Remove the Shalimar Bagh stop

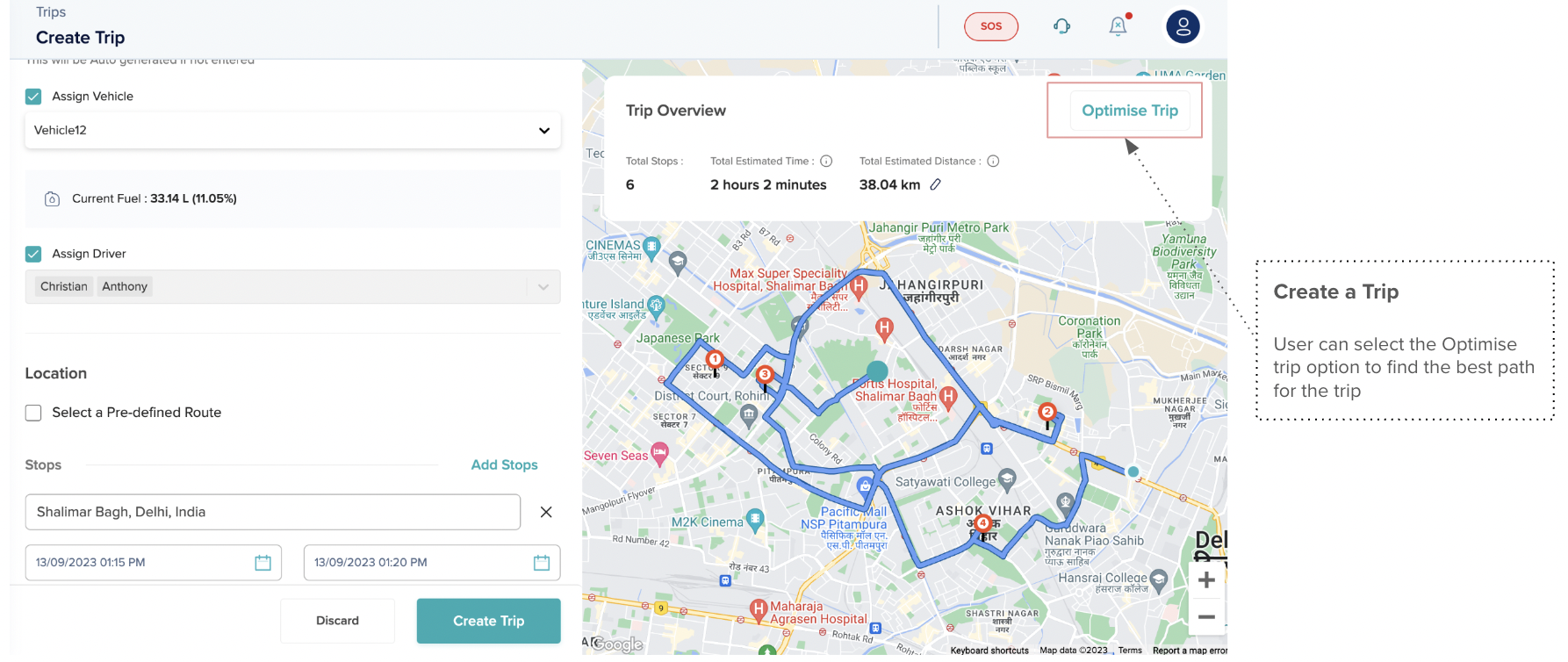(546, 512)
